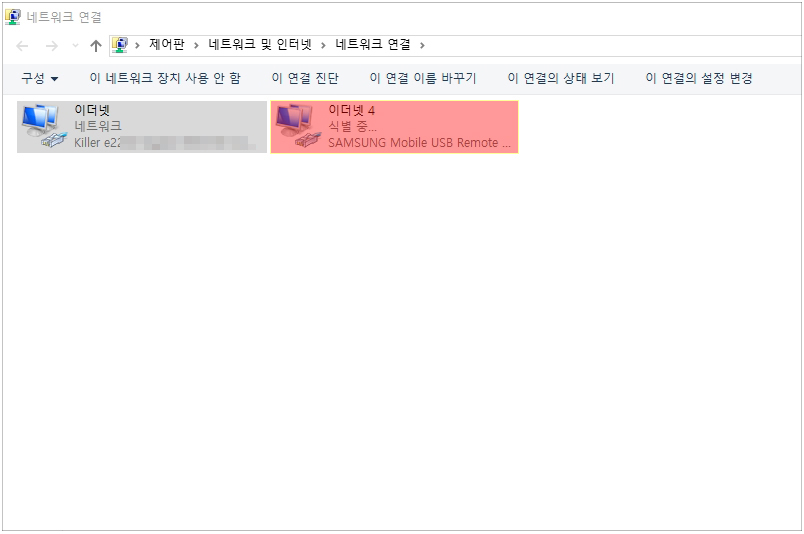Select the 이더넷 Killer network adapter icon
Screen dimensions: 804x534
click(44, 126)
